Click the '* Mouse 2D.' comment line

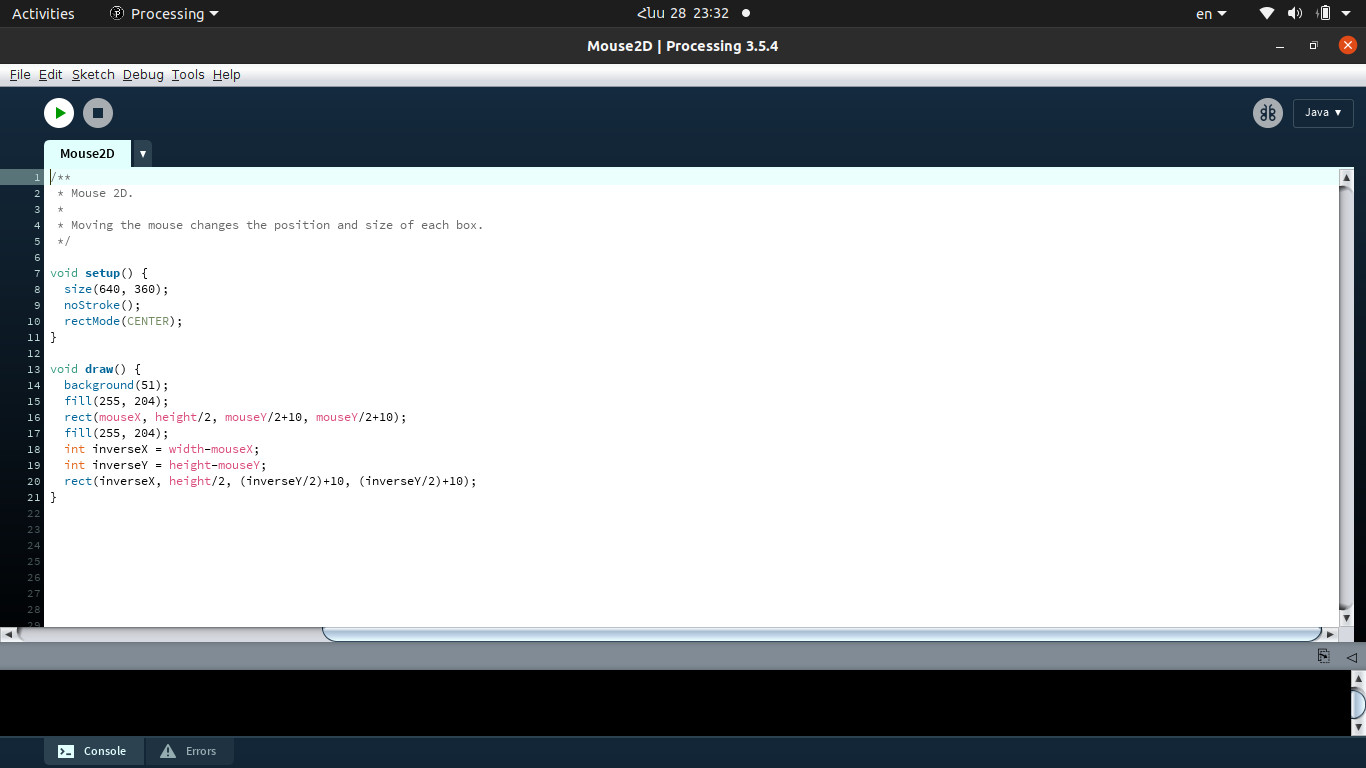tap(95, 193)
